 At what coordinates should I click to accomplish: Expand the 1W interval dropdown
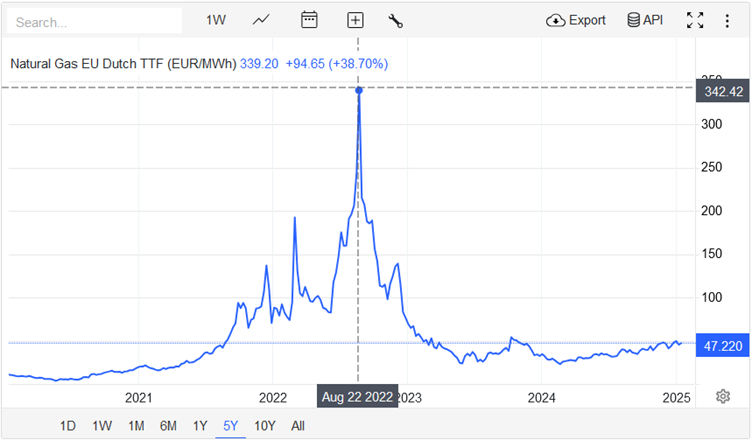(x=216, y=20)
